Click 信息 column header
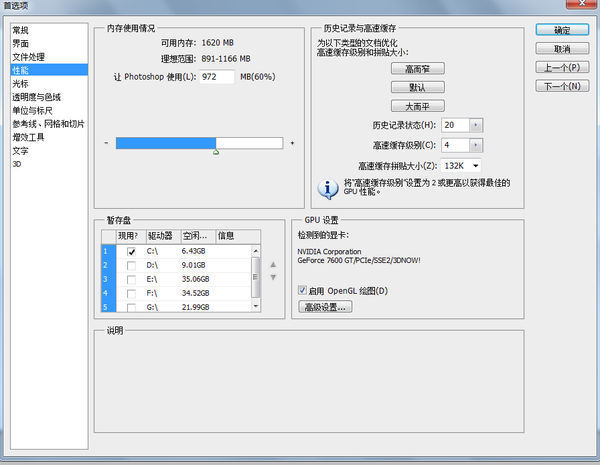 tap(238, 236)
